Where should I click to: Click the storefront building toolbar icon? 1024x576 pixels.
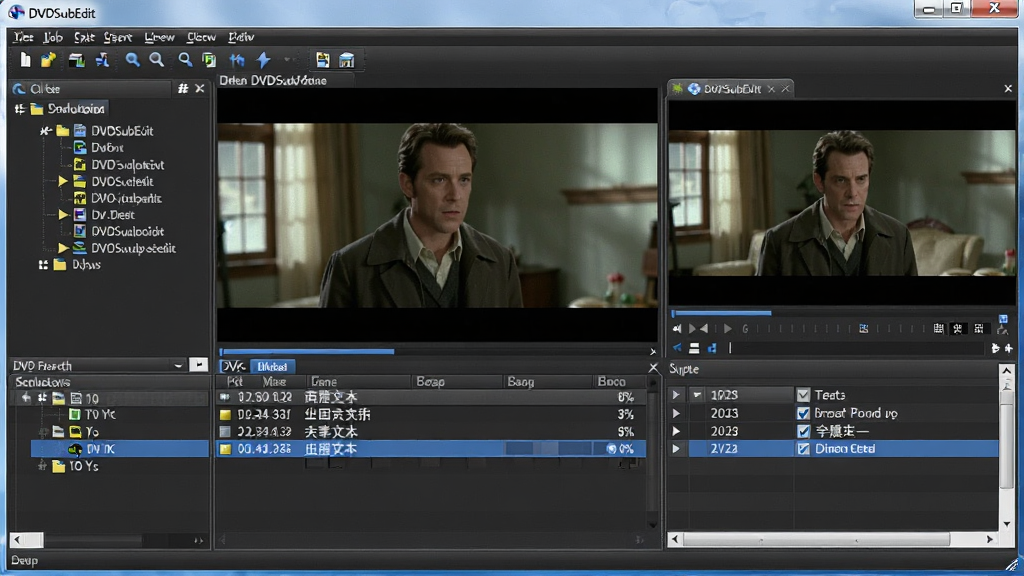coord(346,60)
